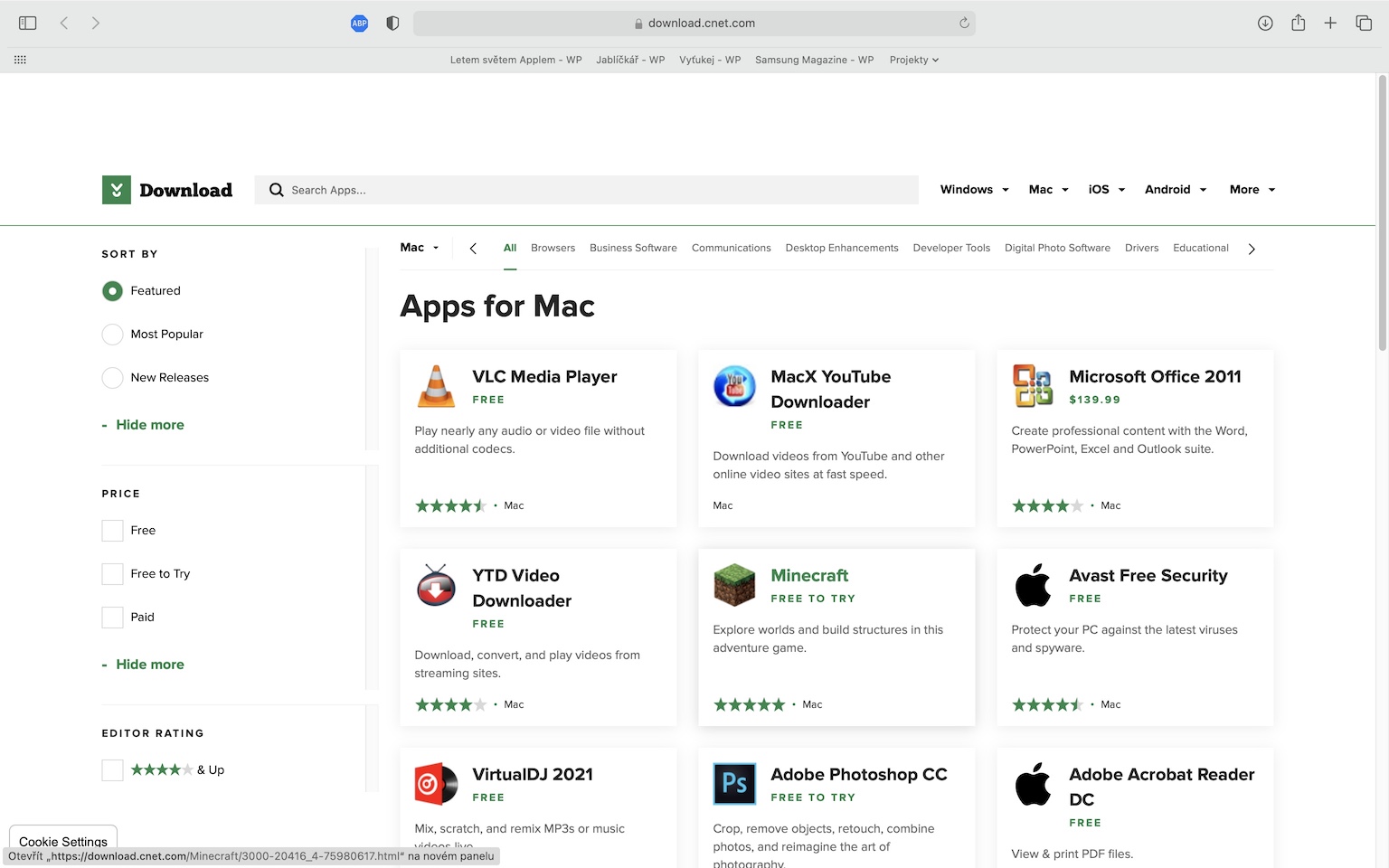This screenshot has height=868, width=1389.
Task: Check the Free to Try price filter
Action: point(112,574)
